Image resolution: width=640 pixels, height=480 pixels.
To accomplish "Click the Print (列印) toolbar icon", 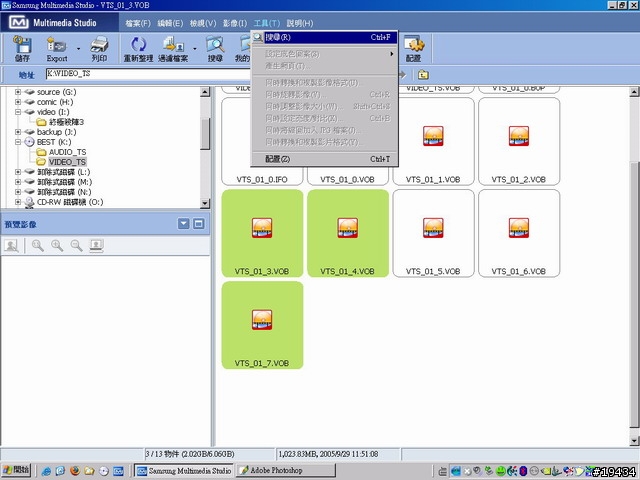I will (x=99, y=49).
